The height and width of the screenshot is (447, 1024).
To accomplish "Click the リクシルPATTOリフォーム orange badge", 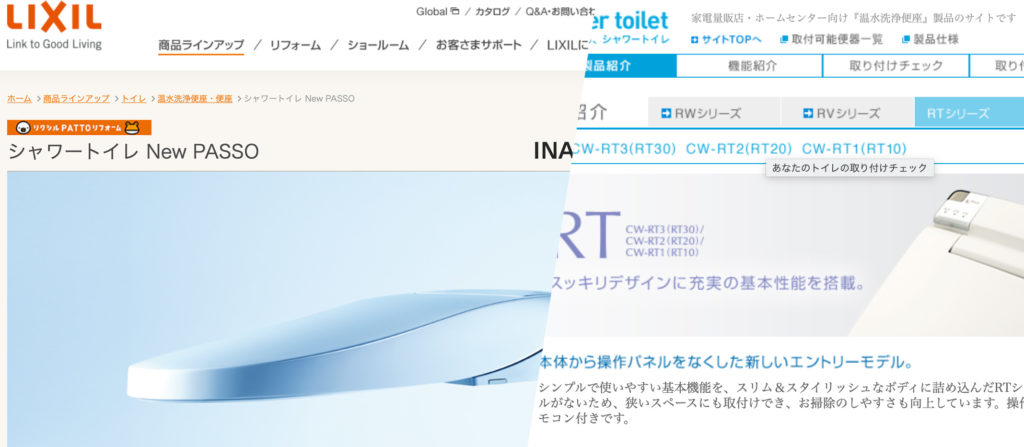I will (79, 128).
